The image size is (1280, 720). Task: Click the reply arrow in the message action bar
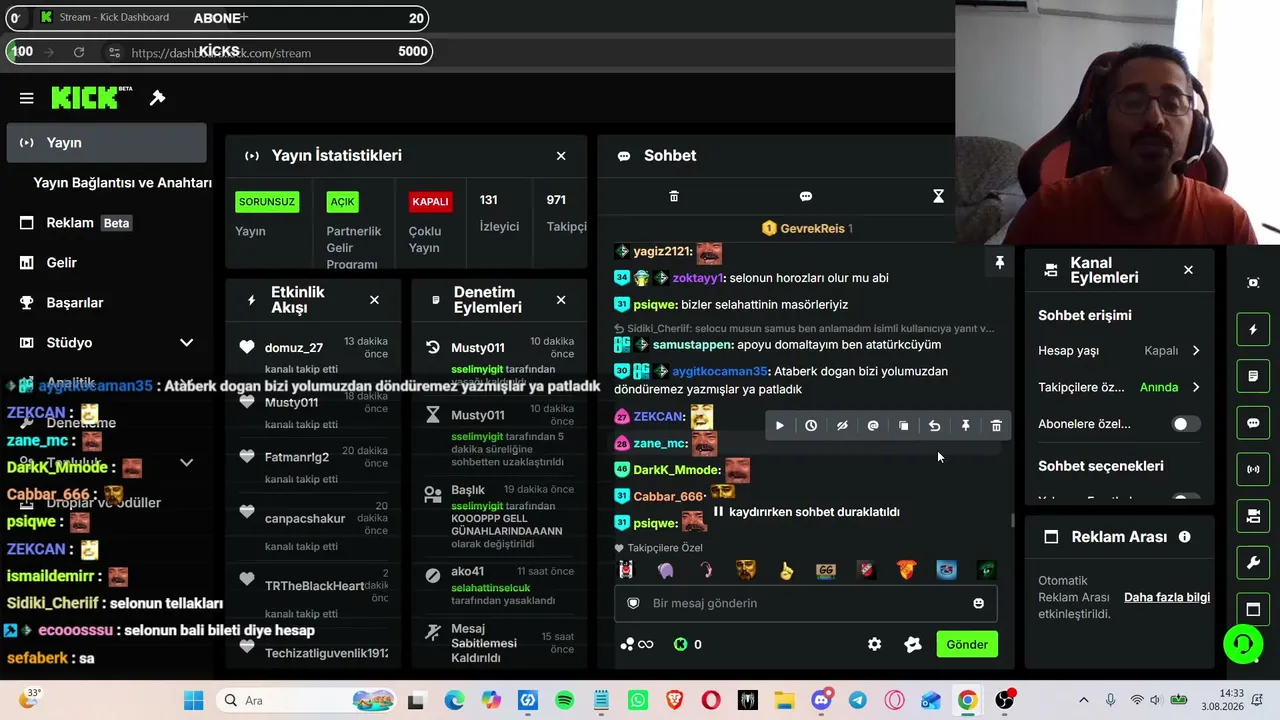pos(934,426)
